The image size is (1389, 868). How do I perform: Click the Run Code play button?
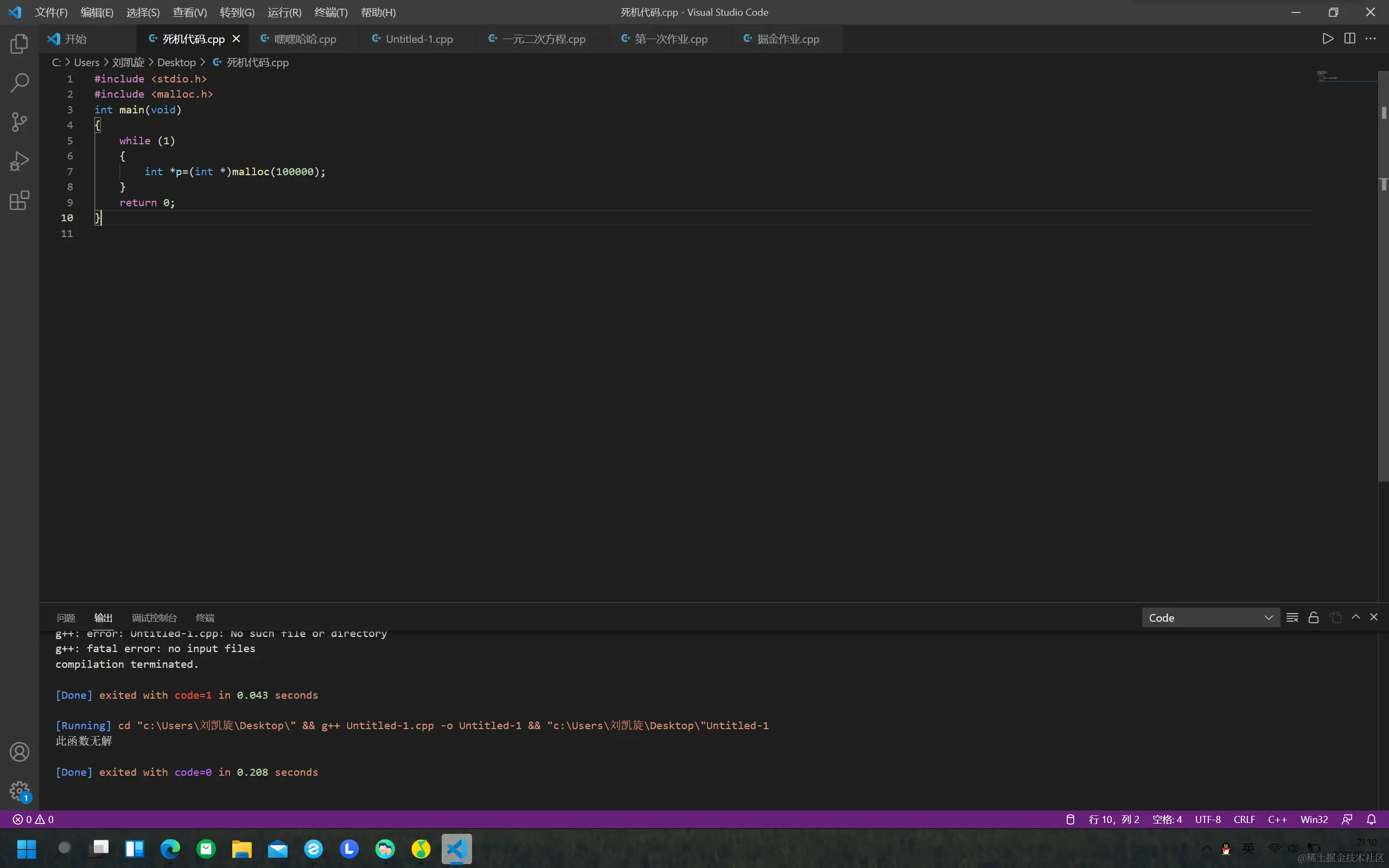[1327, 39]
